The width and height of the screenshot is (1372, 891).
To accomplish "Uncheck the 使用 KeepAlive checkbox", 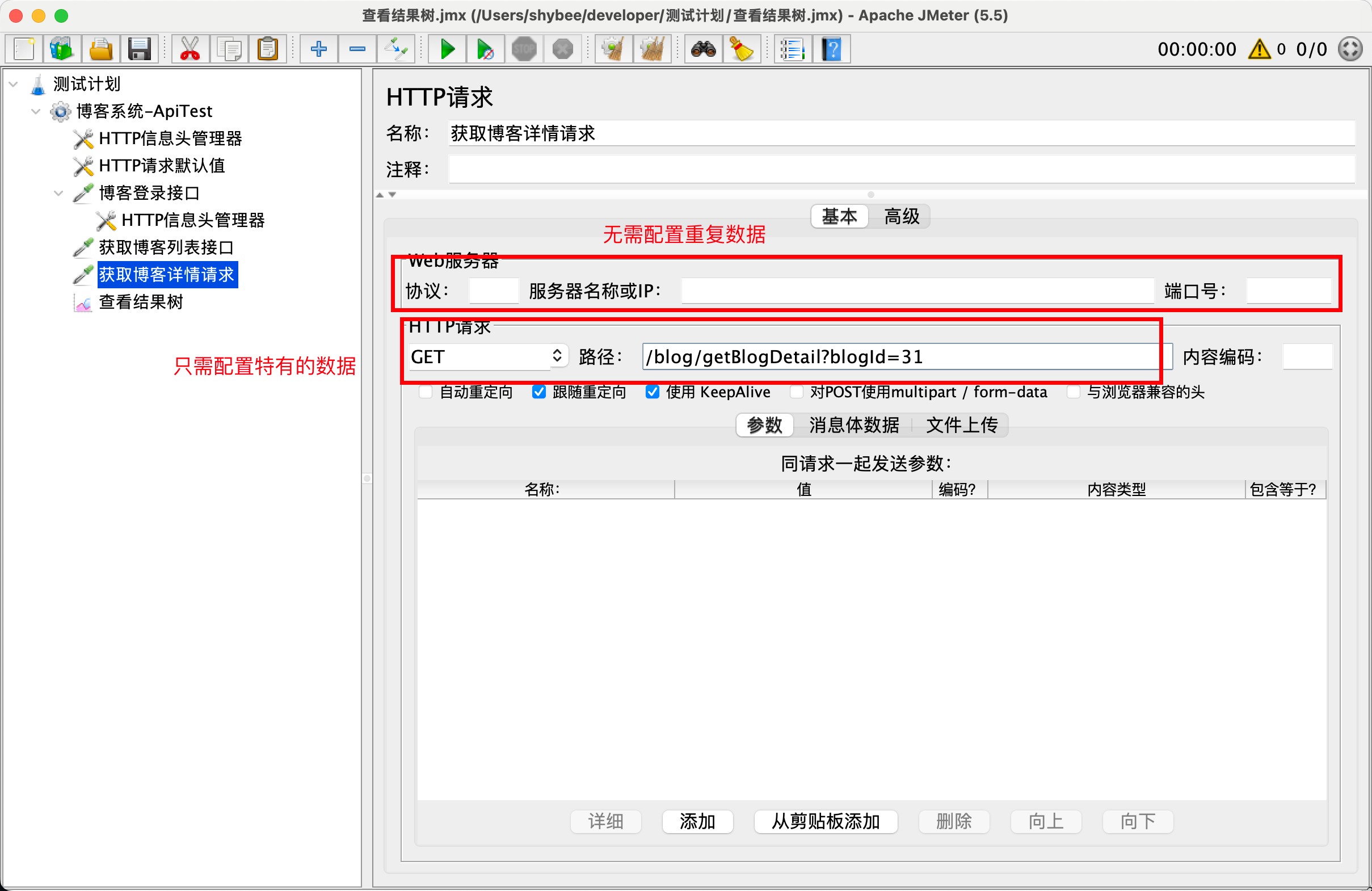I will click(x=652, y=392).
